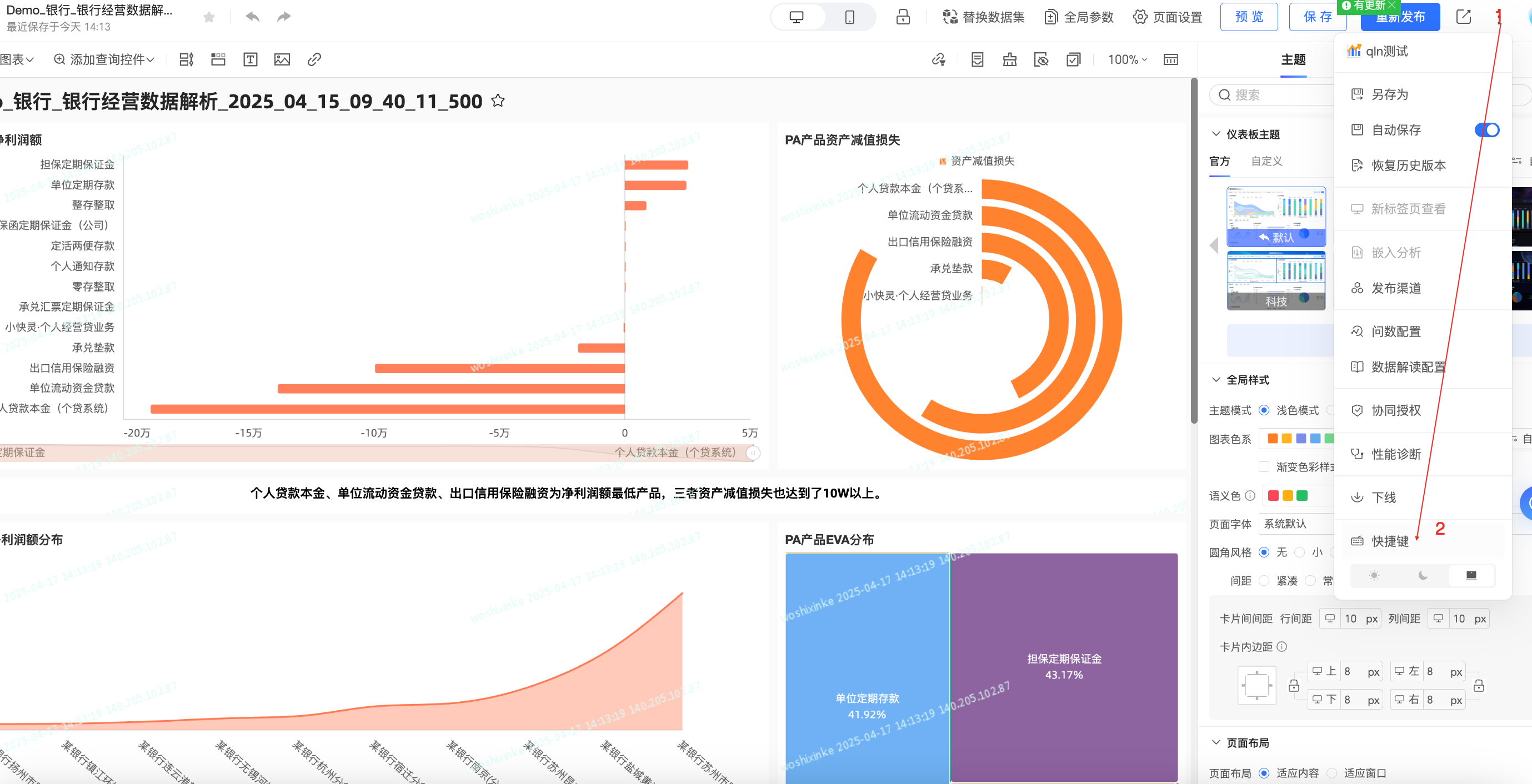Select 小 corner style radio

[1299, 552]
